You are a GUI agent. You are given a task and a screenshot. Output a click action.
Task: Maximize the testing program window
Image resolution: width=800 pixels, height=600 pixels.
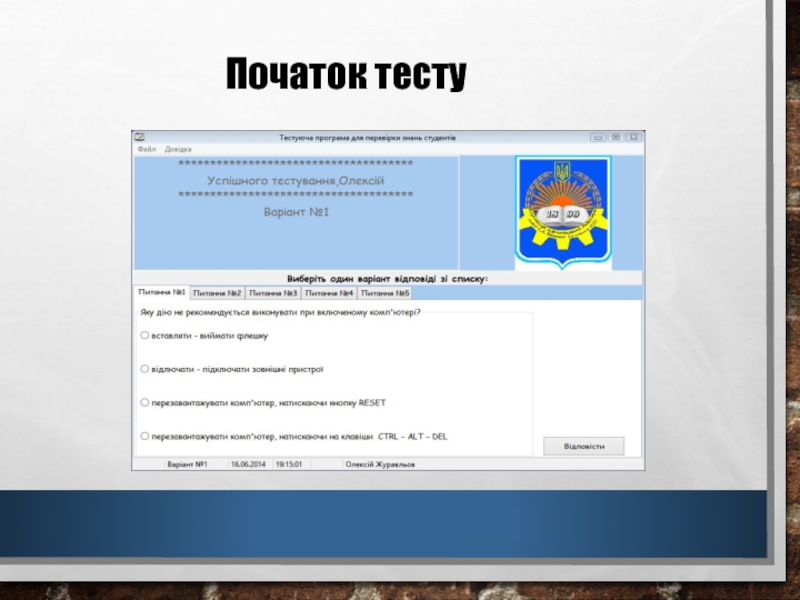coord(615,136)
